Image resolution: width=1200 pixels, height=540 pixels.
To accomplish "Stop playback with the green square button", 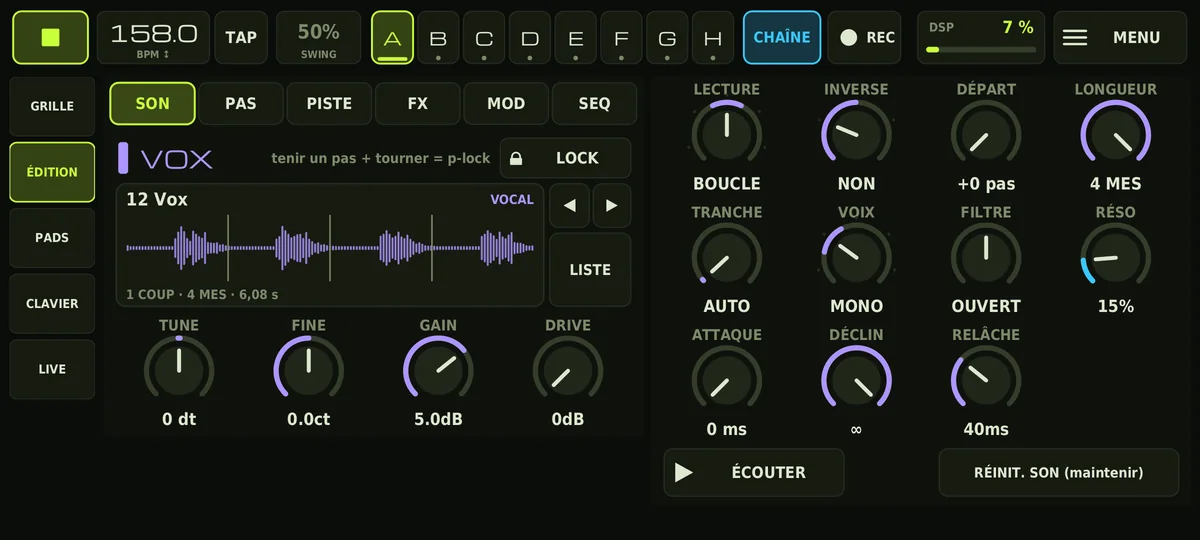I will pos(50,37).
